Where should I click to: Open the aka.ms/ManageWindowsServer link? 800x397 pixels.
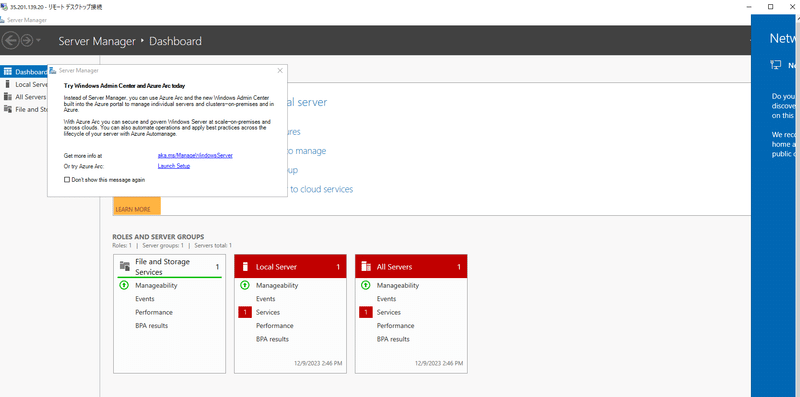click(x=195, y=155)
